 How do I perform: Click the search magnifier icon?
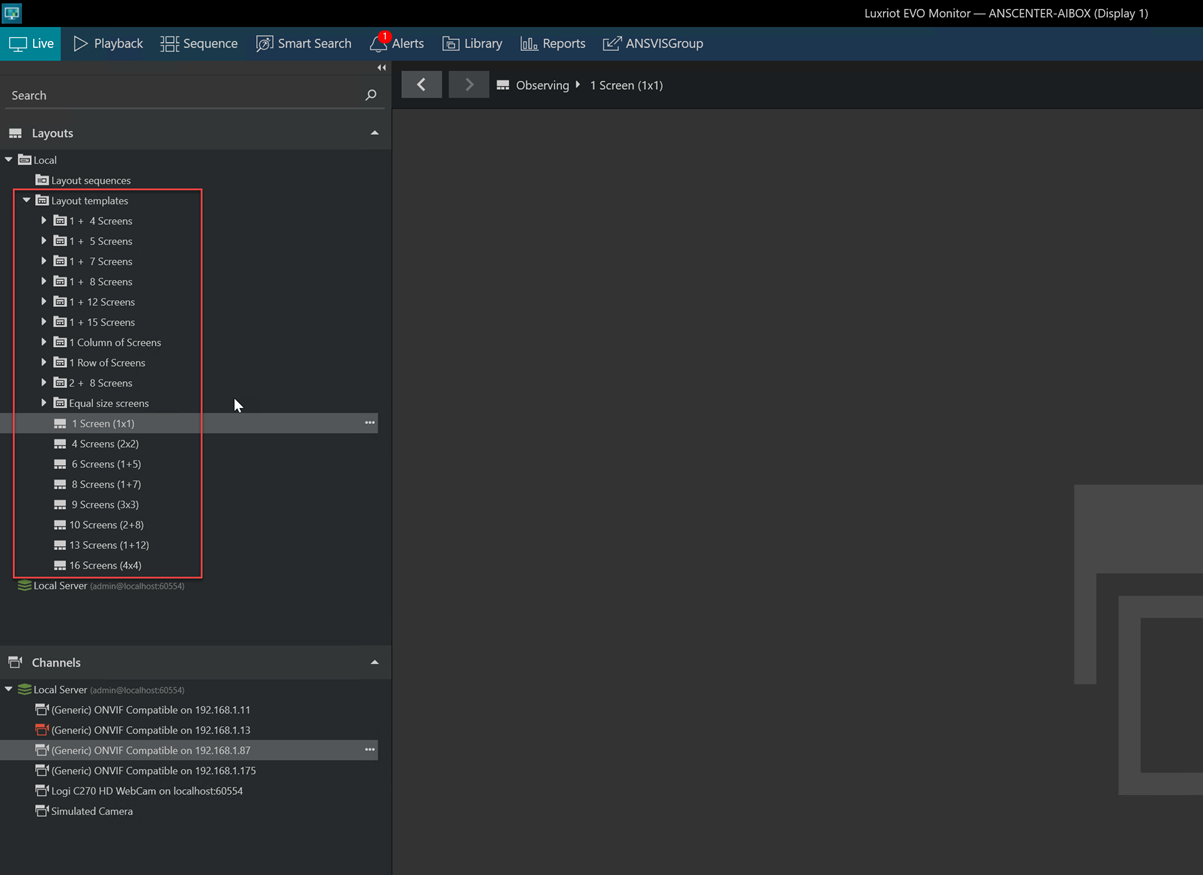(x=371, y=95)
